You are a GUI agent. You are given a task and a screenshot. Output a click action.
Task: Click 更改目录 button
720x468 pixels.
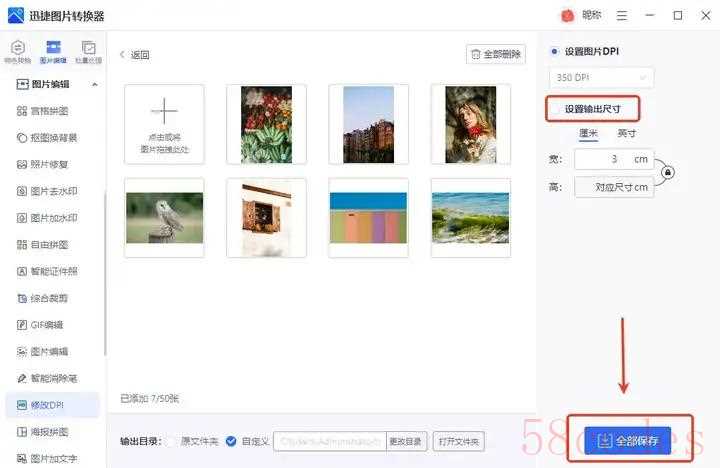click(406, 441)
